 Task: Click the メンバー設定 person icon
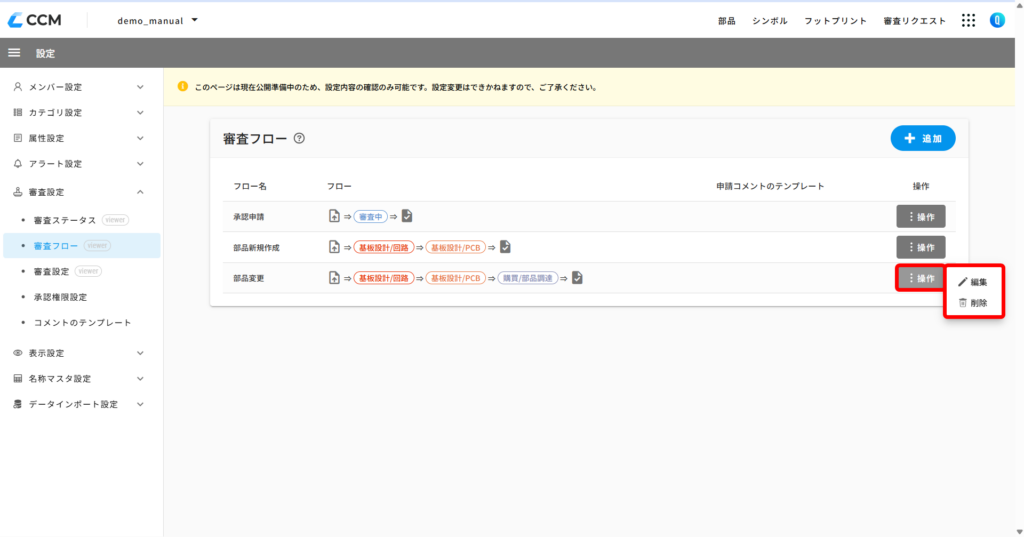[x=18, y=86]
